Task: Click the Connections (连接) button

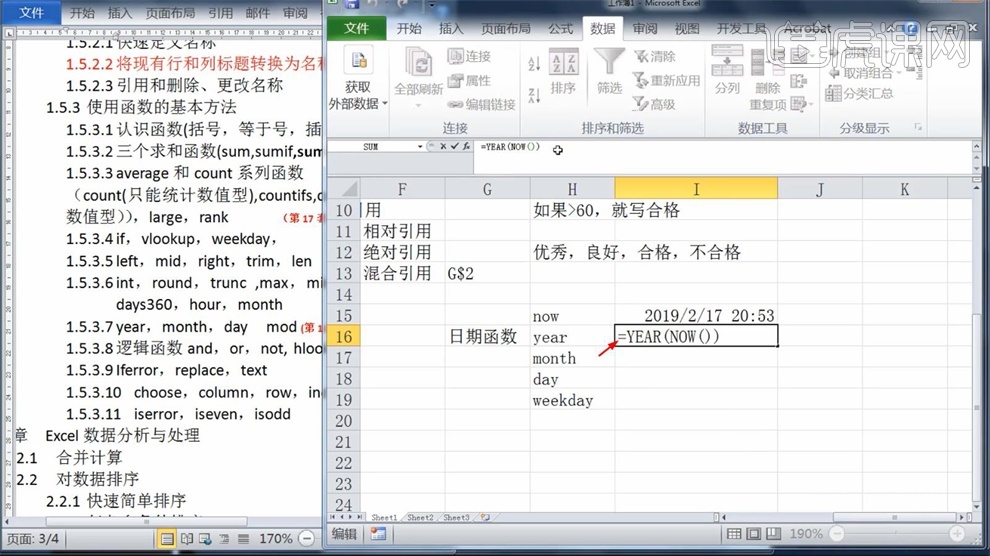Action: tap(469, 56)
